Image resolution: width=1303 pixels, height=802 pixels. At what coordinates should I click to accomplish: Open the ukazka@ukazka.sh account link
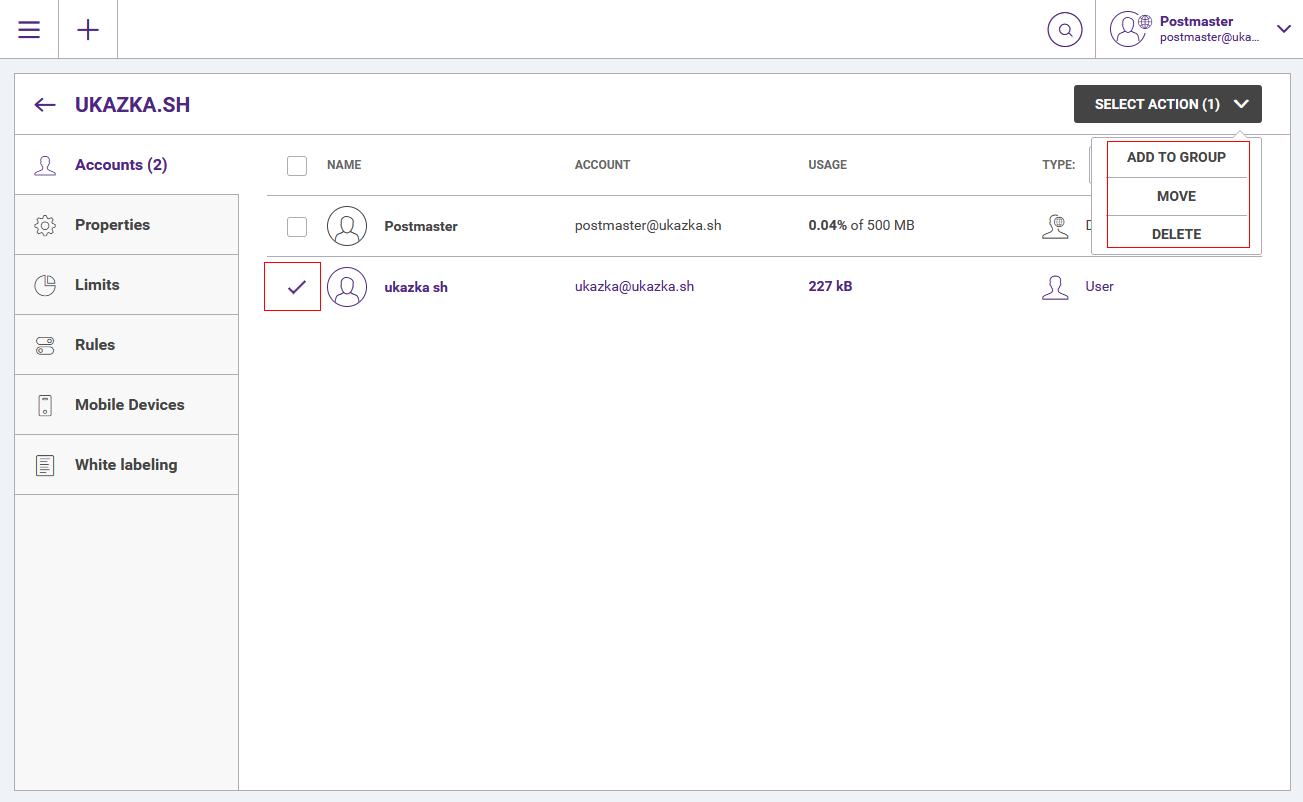click(634, 286)
